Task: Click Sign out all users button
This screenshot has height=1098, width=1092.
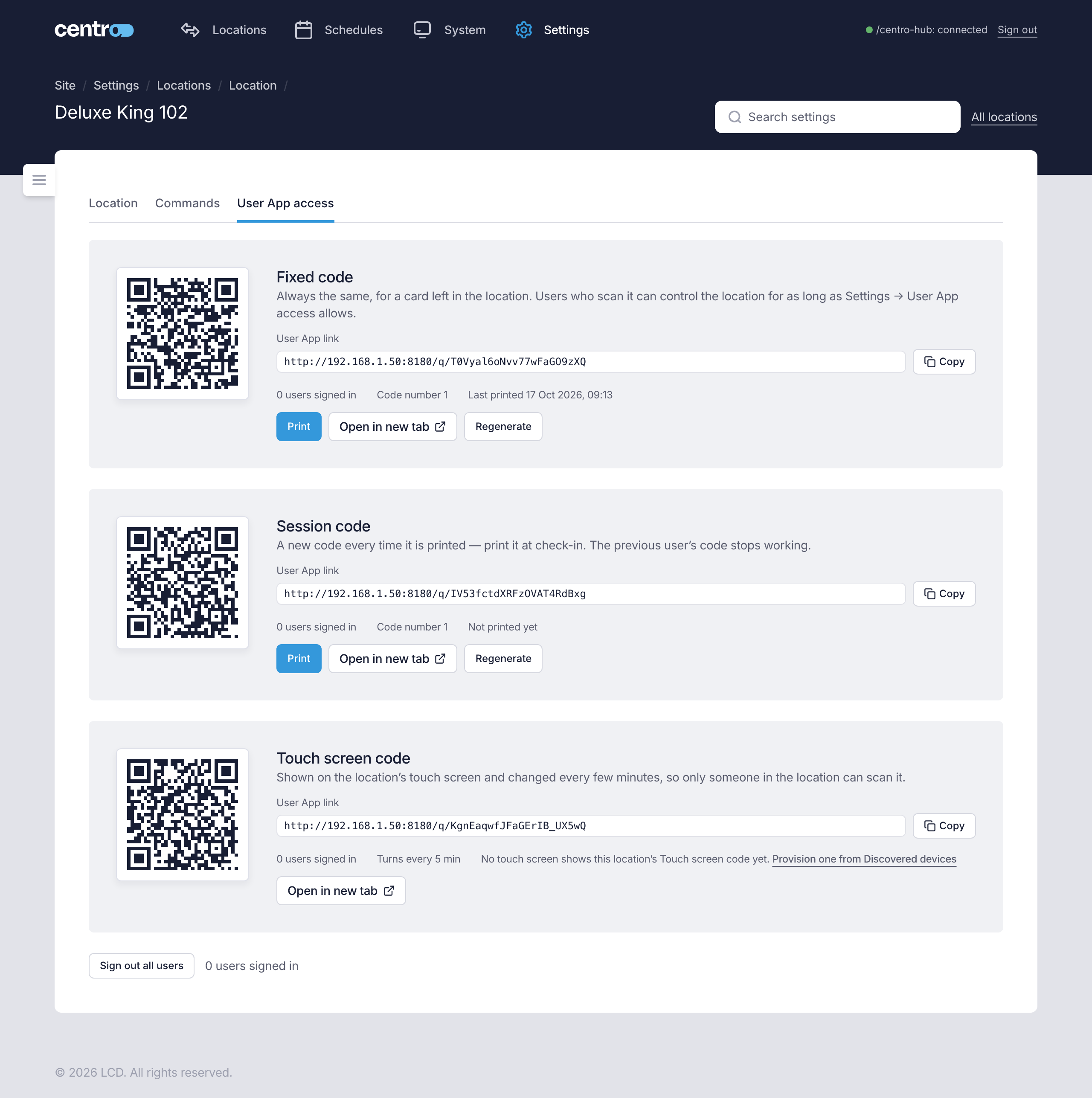Action: pos(142,966)
